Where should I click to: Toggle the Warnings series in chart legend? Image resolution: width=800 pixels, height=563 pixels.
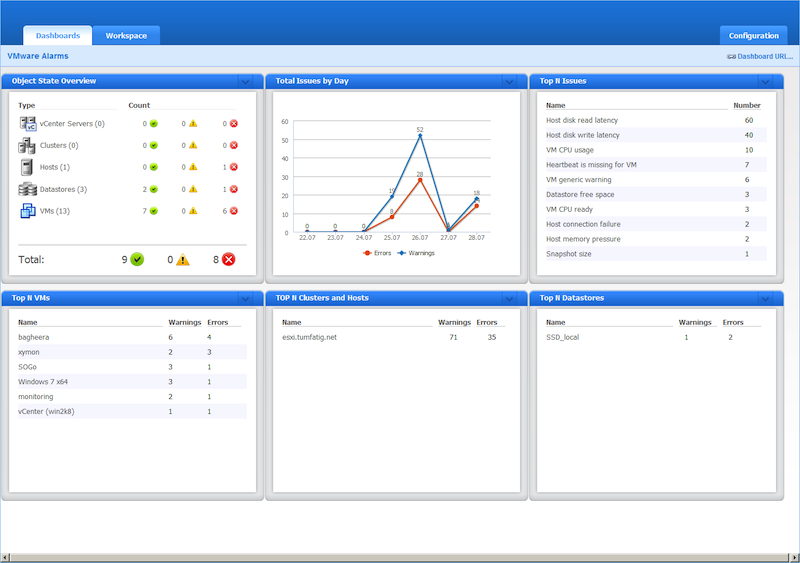(416, 253)
